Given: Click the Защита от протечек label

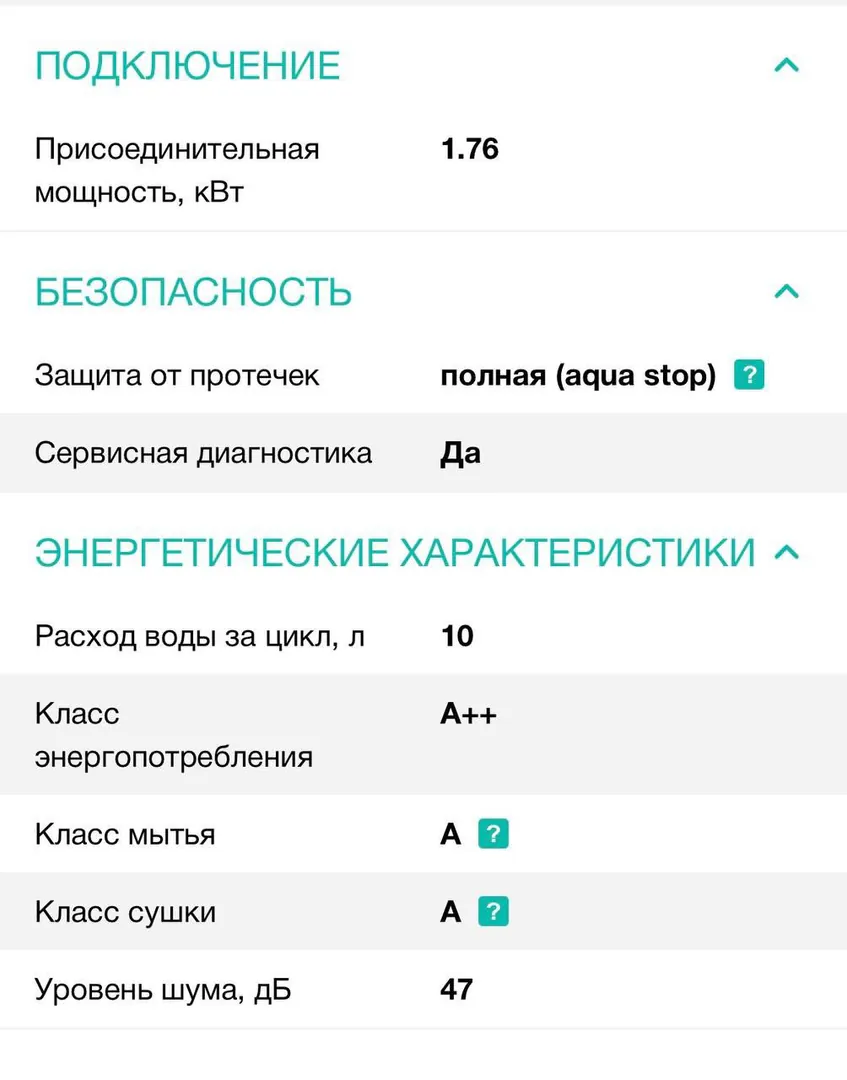Looking at the screenshot, I should click(x=177, y=375).
